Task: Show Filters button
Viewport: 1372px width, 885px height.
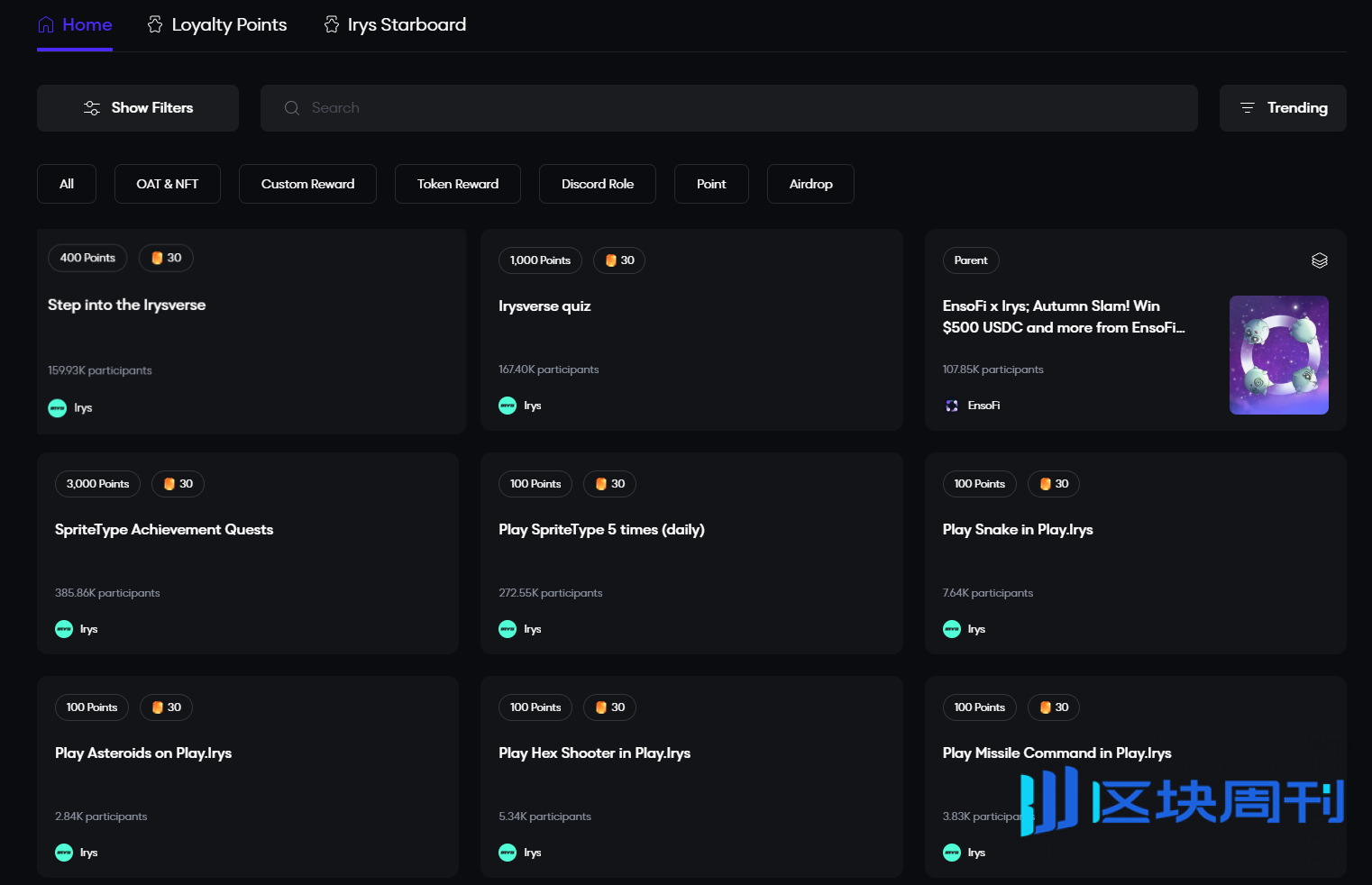Action: [x=138, y=108]
